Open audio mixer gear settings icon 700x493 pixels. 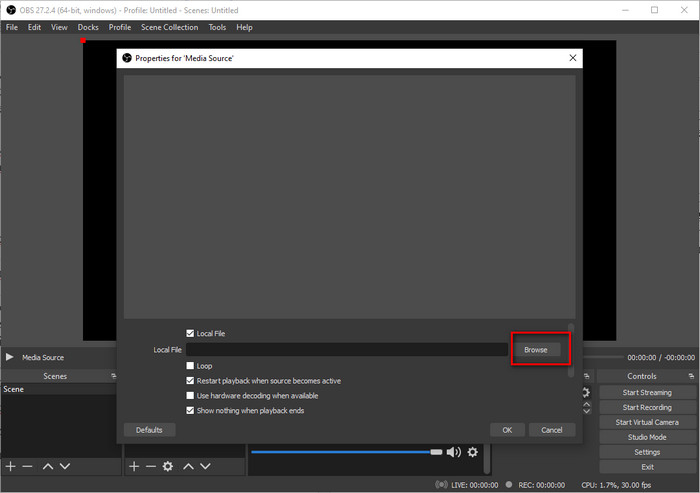pyautogui.click(x=473, y=452)
